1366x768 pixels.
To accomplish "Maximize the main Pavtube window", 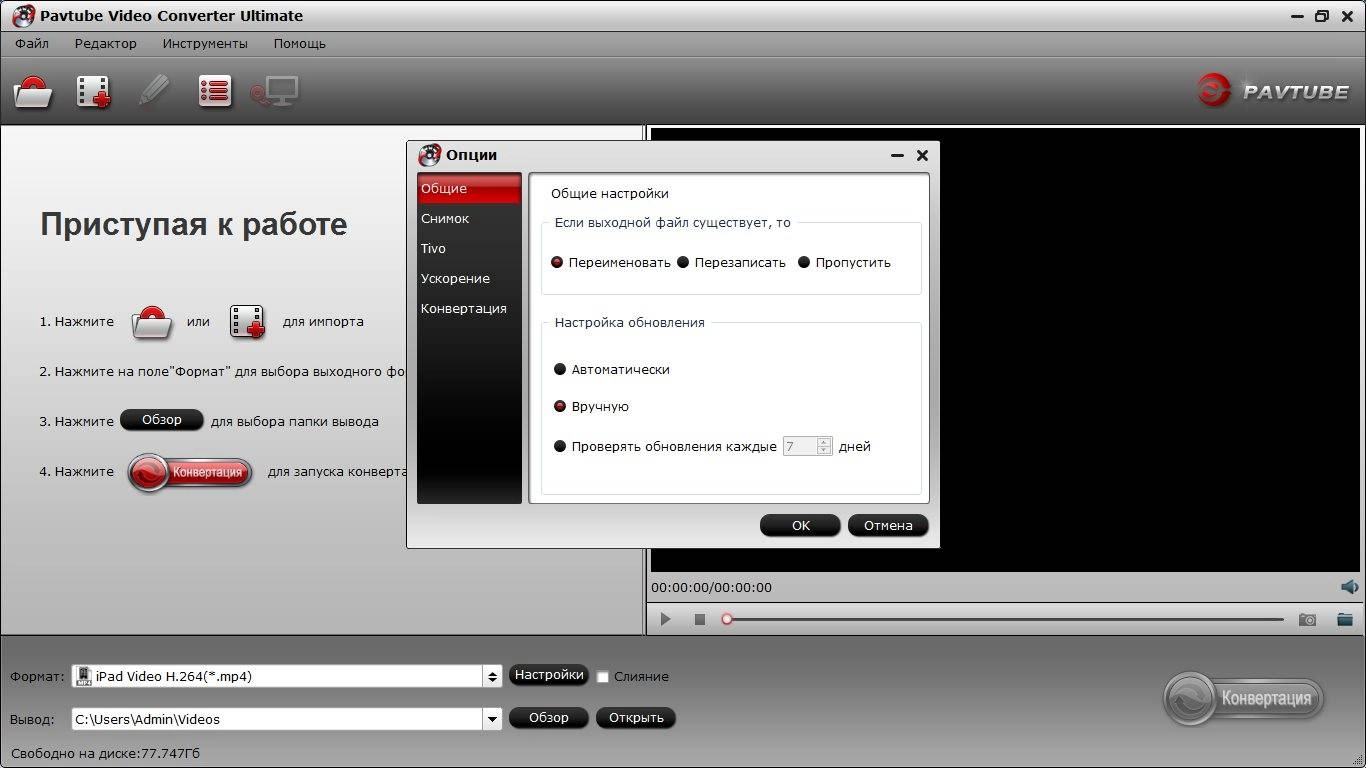I will tap(1322, 16).
